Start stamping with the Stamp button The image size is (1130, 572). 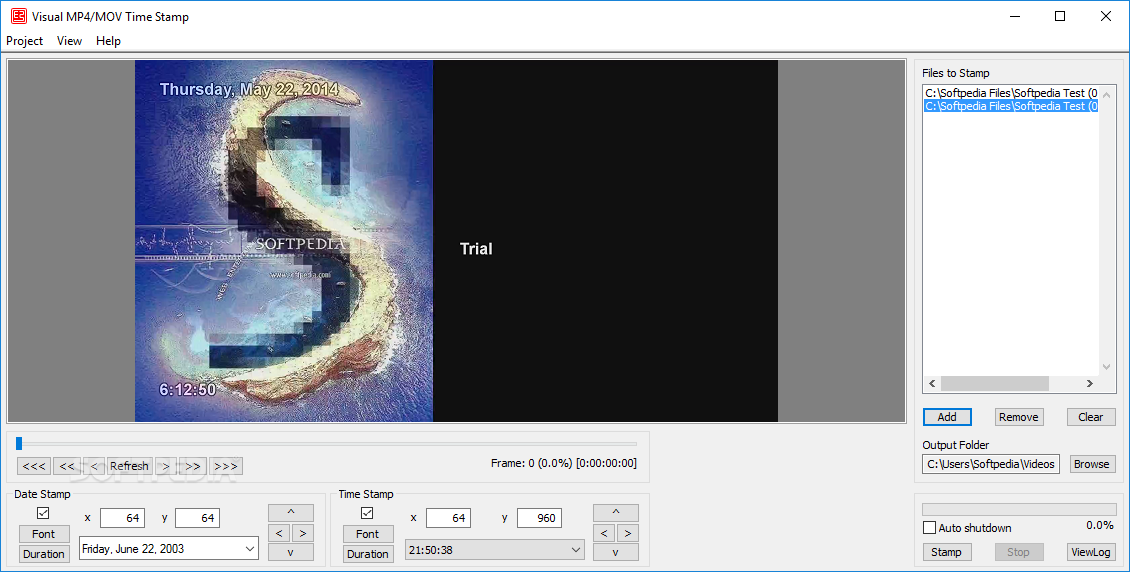pos(946,552)
